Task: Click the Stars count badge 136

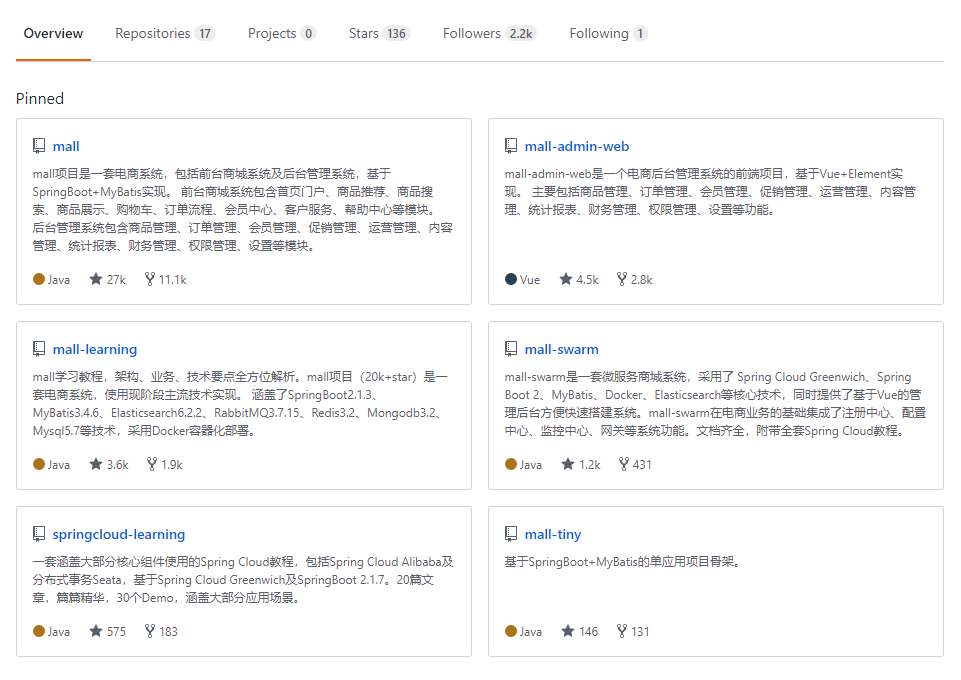Action: 397,34
